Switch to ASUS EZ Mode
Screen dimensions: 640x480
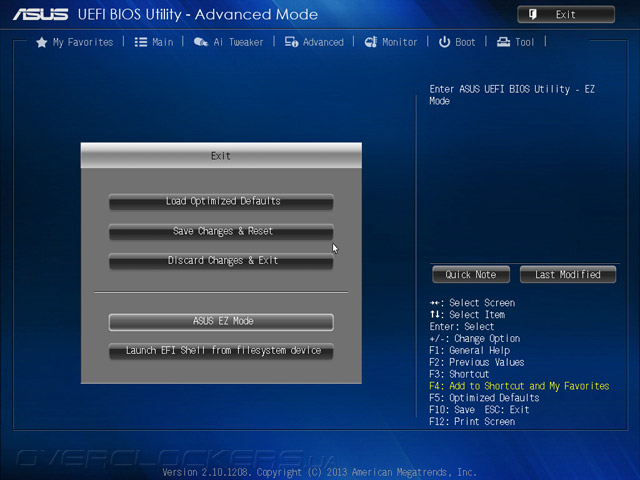pyautogui.click(x=221, y=322)
